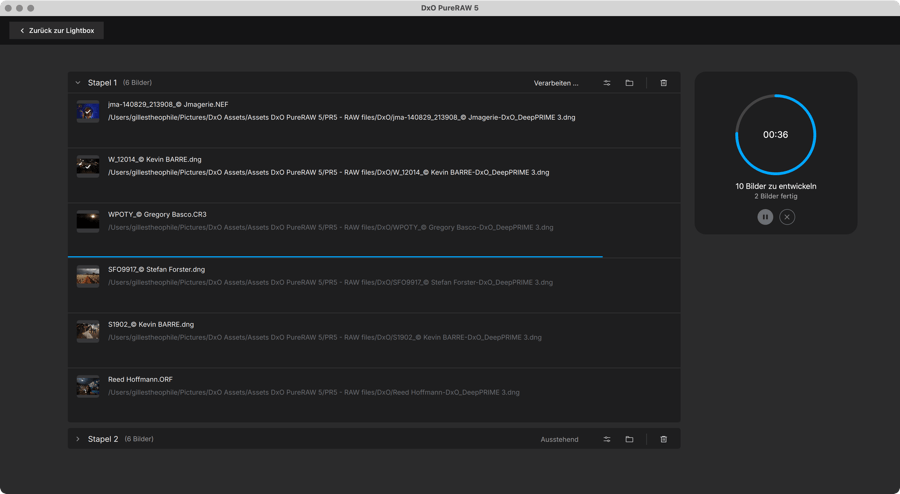The width and height of the screenshot is (900, 494).
Task: Click the Stapel 2 title
Action: click(x=103, y=439)
